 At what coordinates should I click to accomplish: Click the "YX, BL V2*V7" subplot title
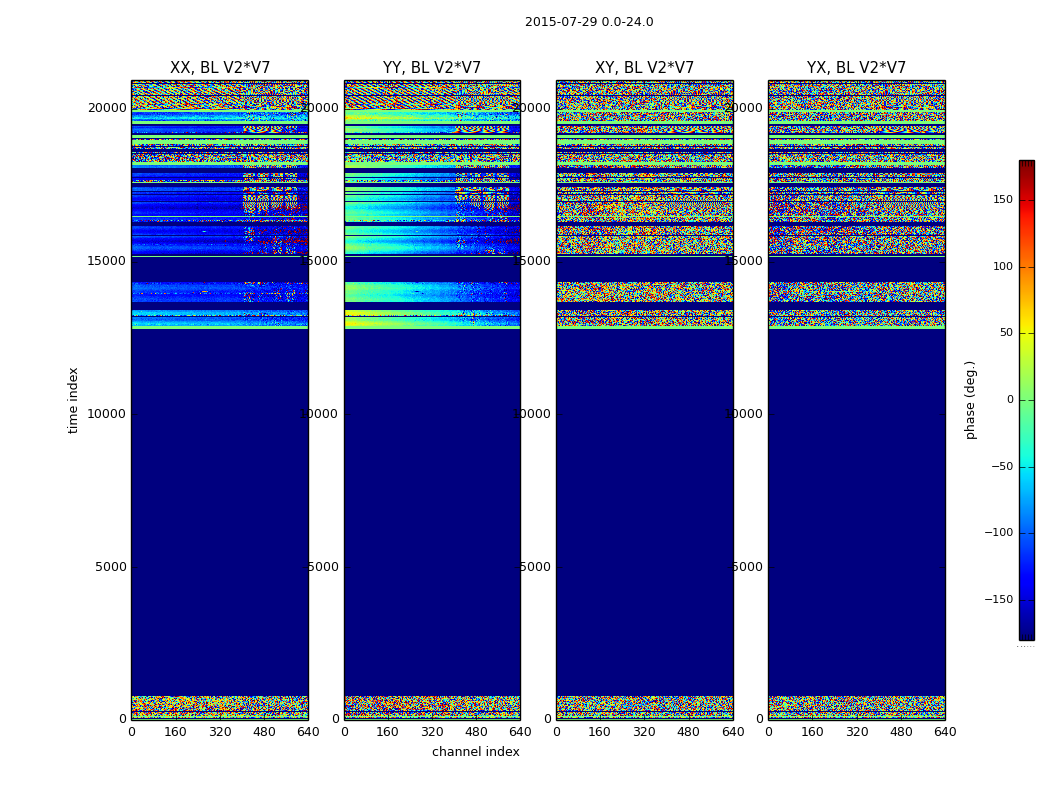(x=856, y=68)
